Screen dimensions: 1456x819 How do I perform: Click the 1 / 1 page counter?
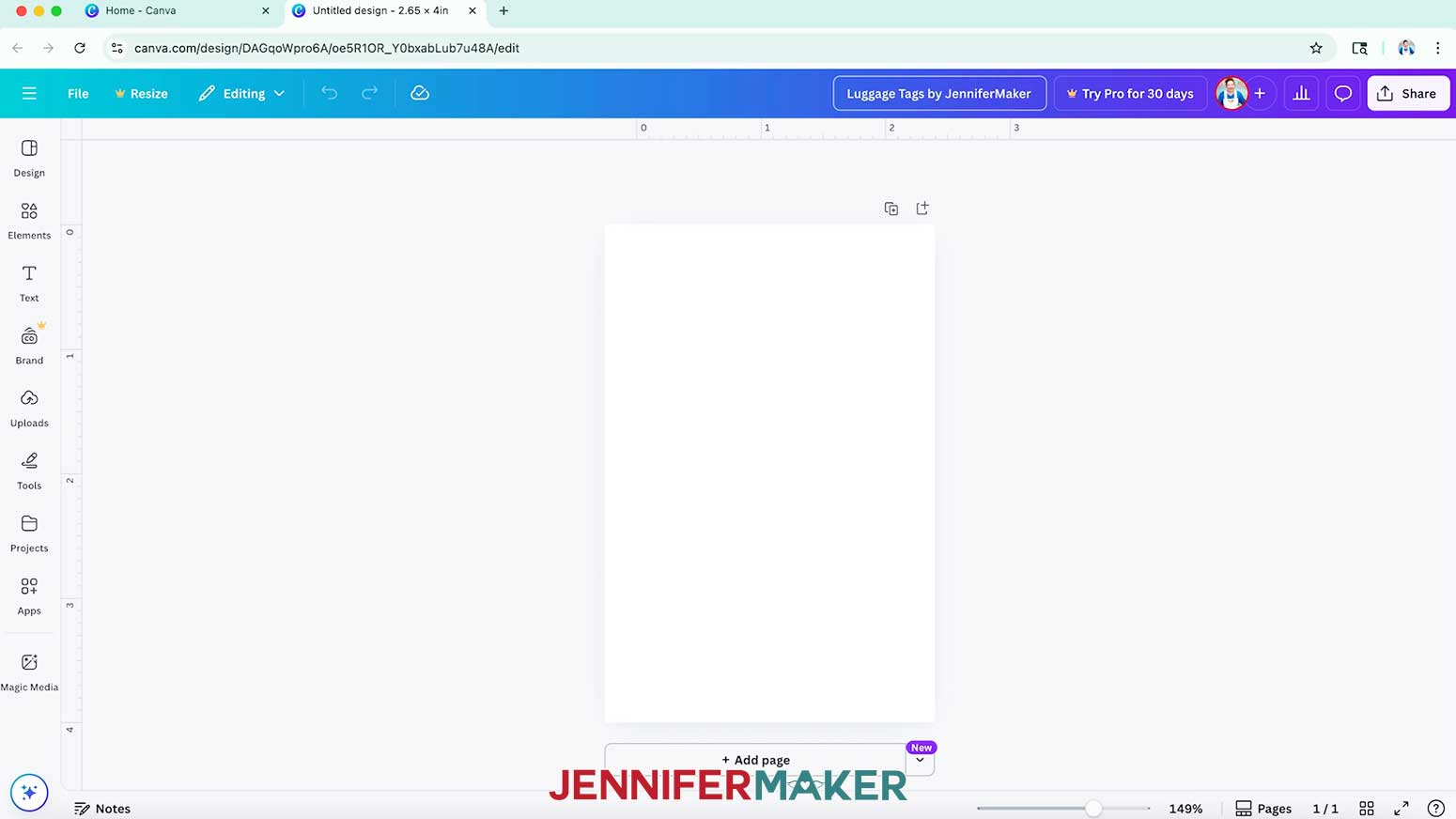point(1325,809)
